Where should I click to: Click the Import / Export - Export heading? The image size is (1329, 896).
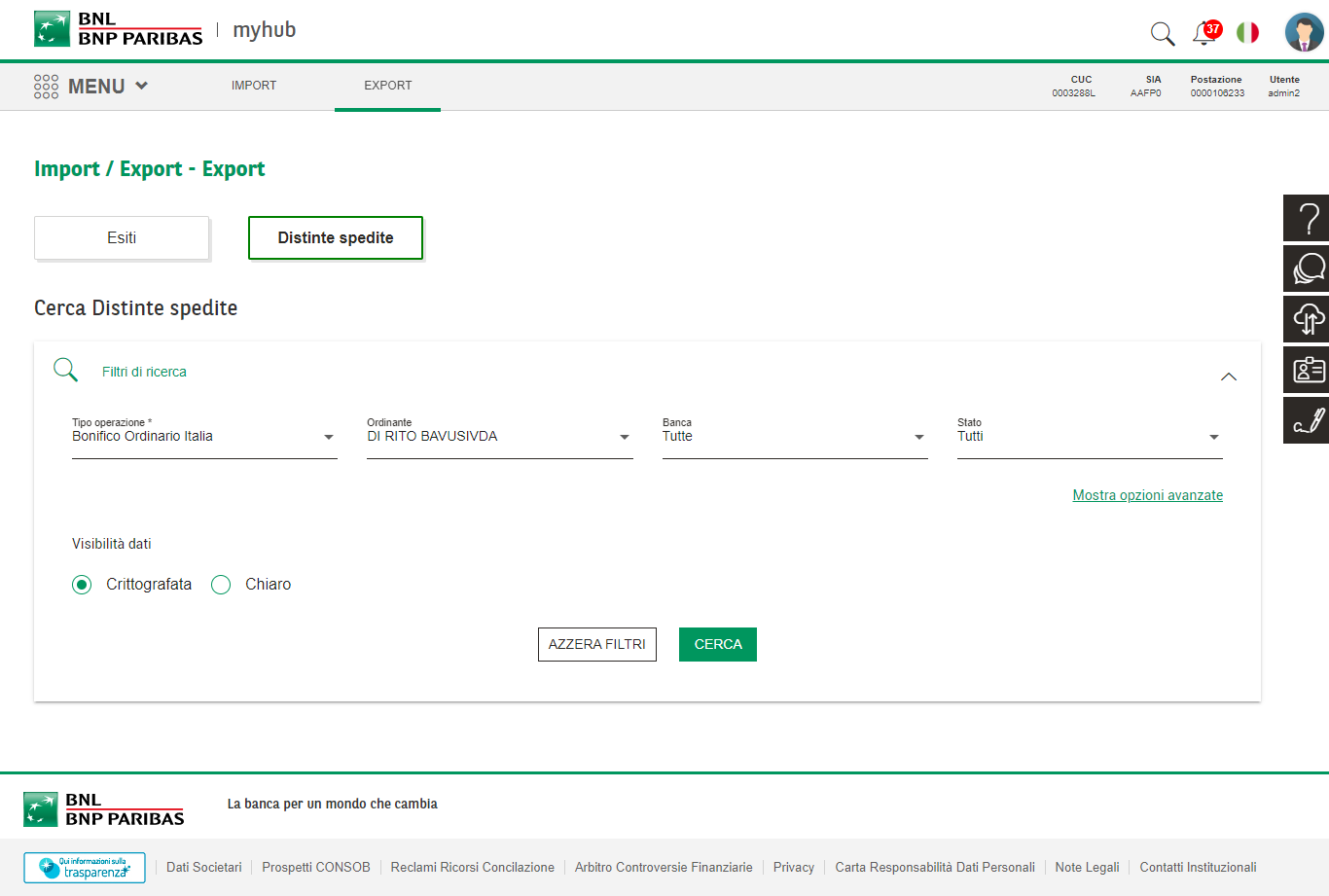pos(150,169)
